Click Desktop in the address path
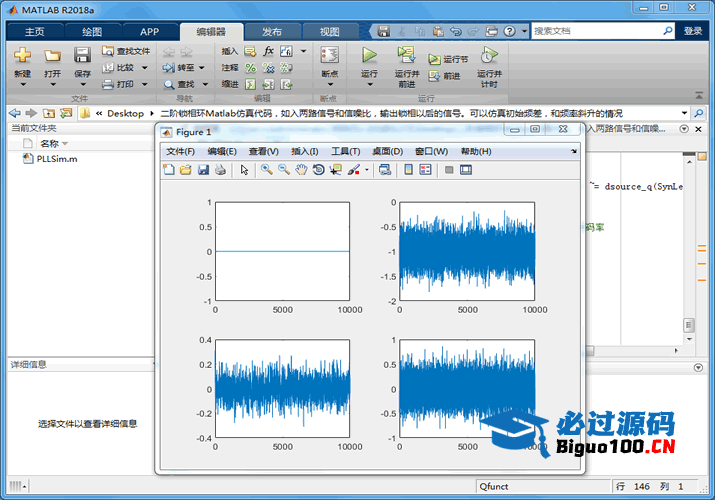 click(x=125, y=113)
